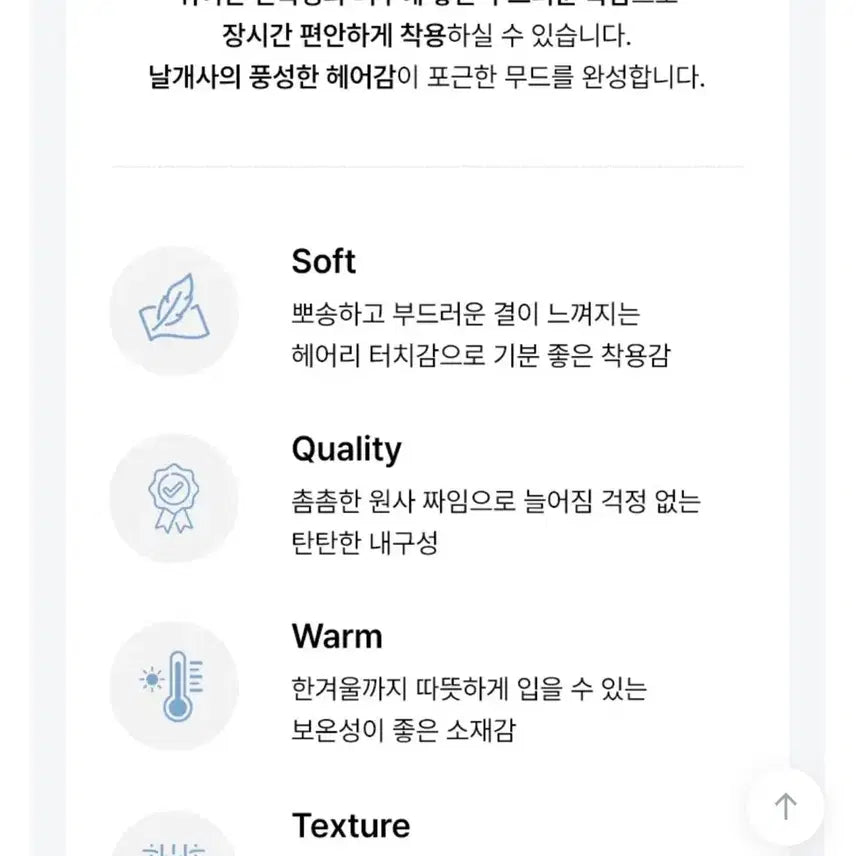
Task: Click the text line '헤어리 터치감으로 기분 좋은 착용감'
Action: [x=480, y=356]
